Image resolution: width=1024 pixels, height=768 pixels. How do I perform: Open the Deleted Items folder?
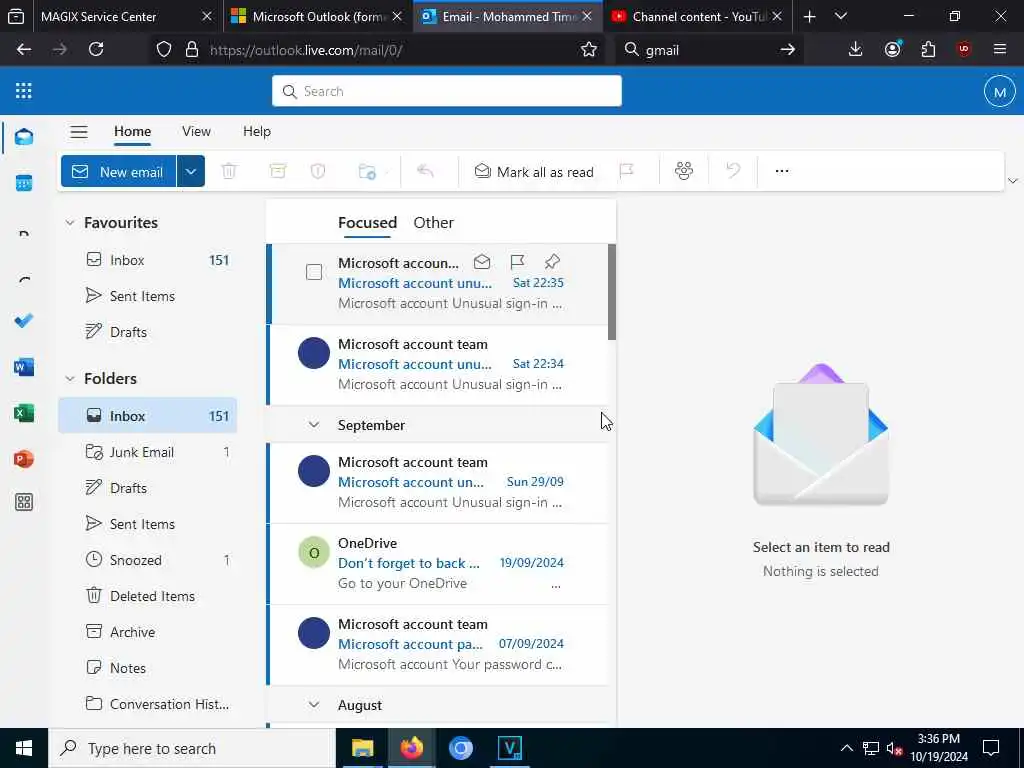pos(148,596)
